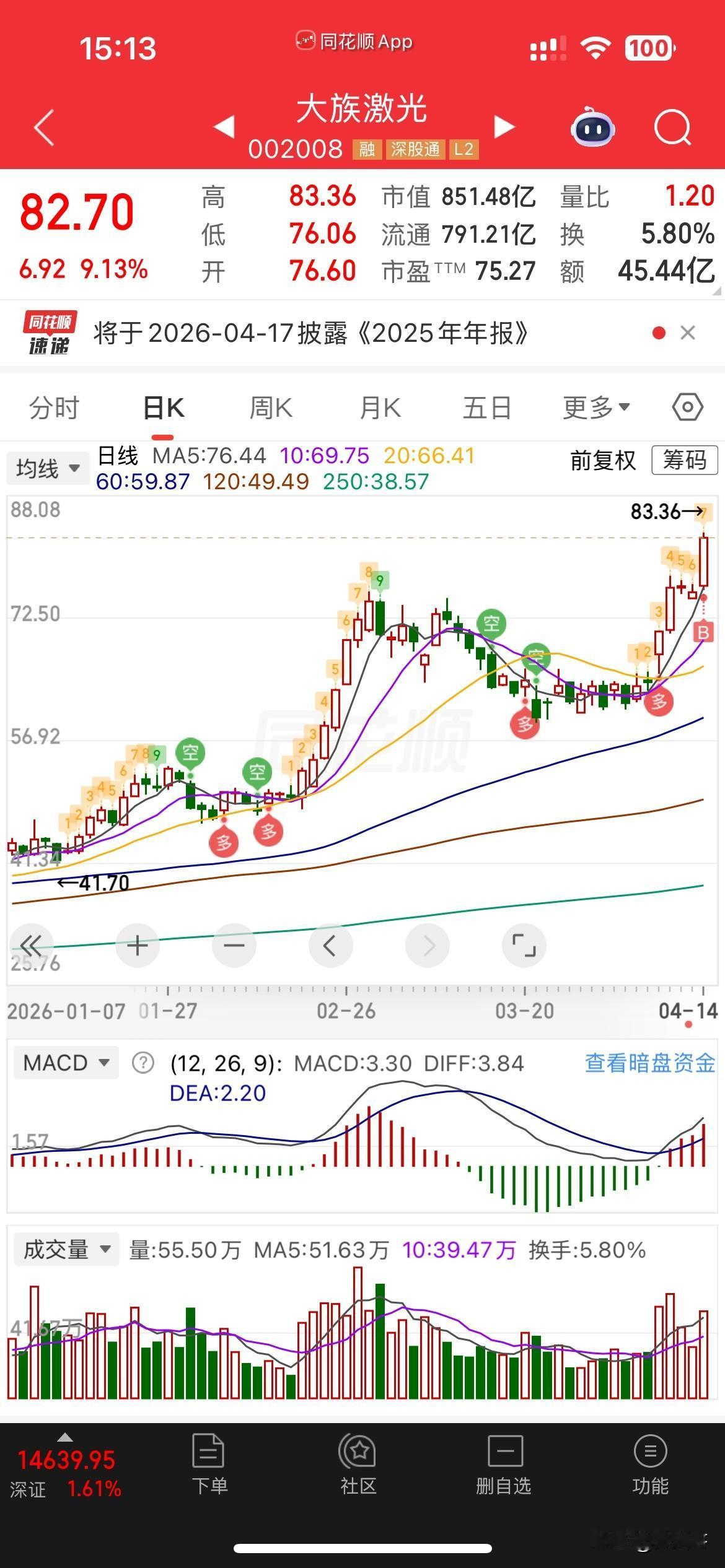The image size is (725, 1568).
Task: Open the MACD indicator dropdown
Action: (66, 1063)
